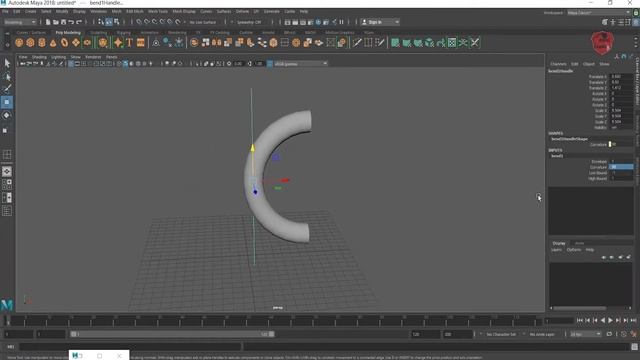Open the No Live Surface field dropdown
Image resolution: width=640 pixels, height=360 pixels.
pyautogui.click(x=203, y=22)
